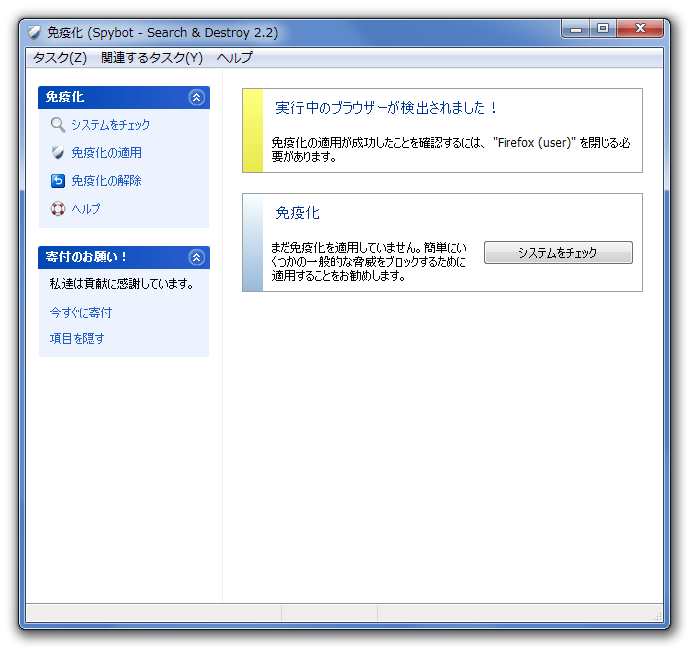Click the 私達は貢献に感謝しています。 text
Image resolution: width=691 pixels, height=651 pixels.
pyautogui.click(x=122, y=284)
